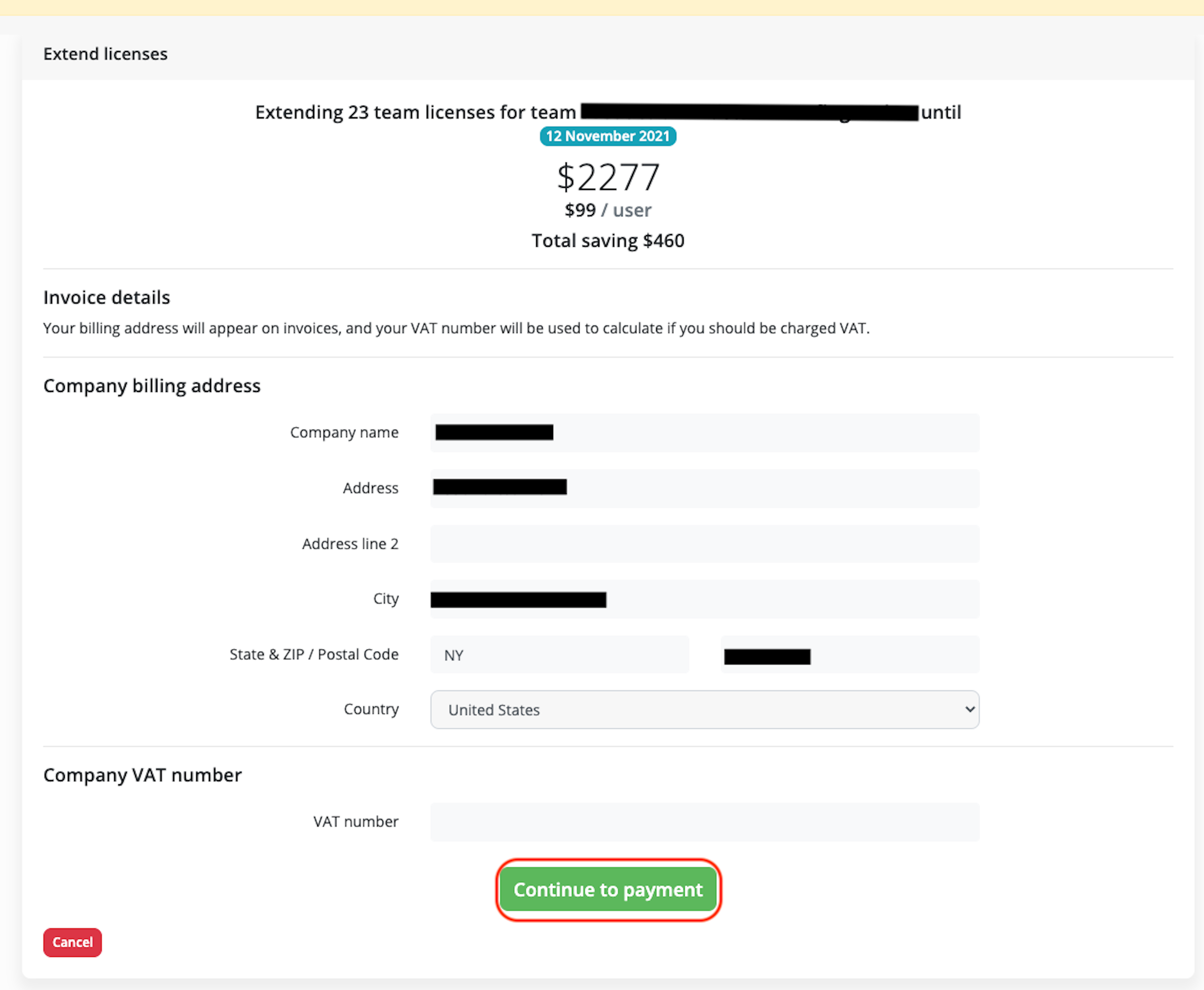Click the State & ZIP / Postal Code label

(x=314, y=655)
